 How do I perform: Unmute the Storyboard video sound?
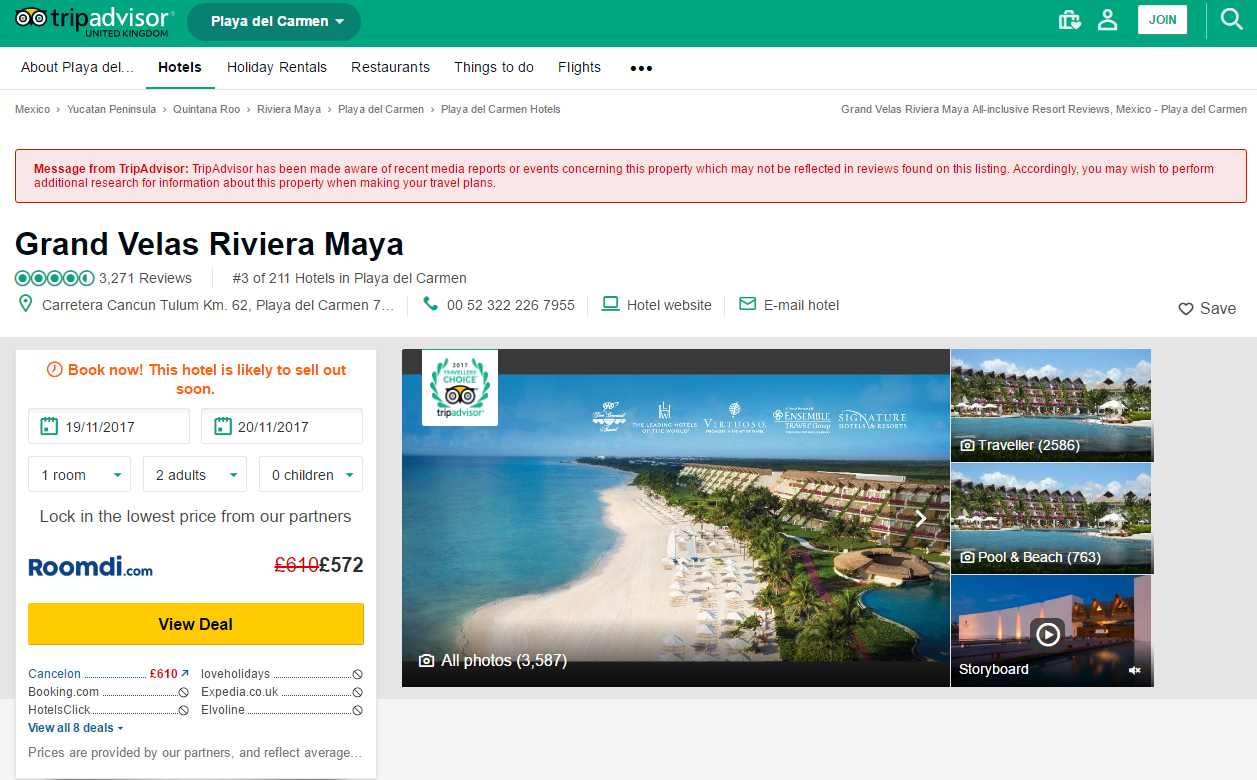(x=1135, y=670)
